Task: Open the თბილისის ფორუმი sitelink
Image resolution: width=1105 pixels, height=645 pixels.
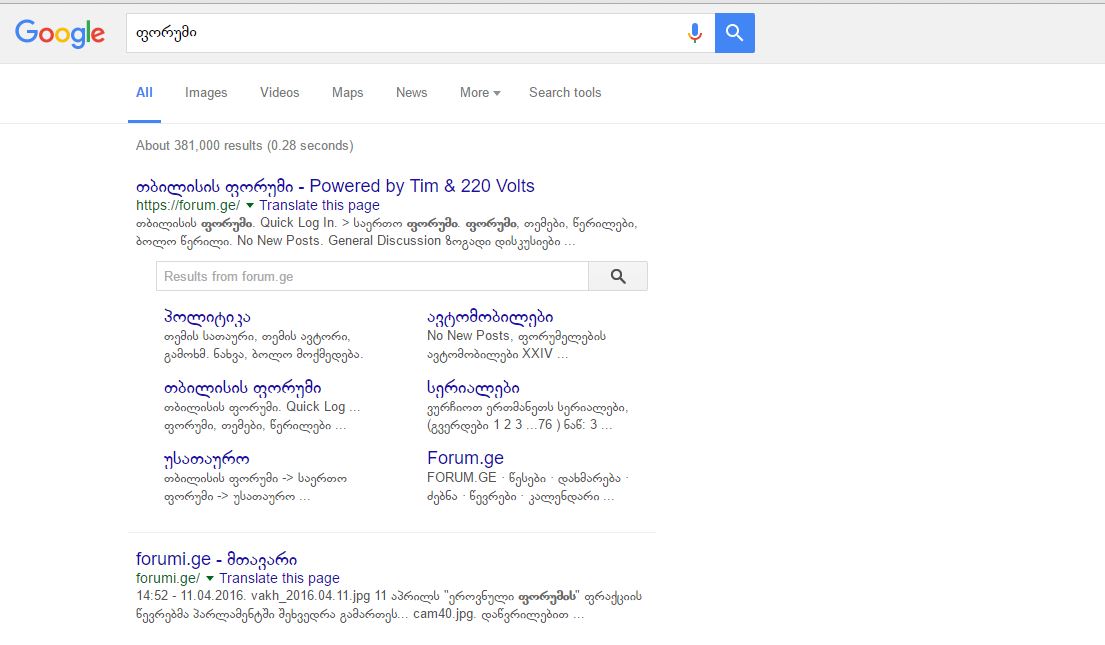Action: [x=242, y=388]
